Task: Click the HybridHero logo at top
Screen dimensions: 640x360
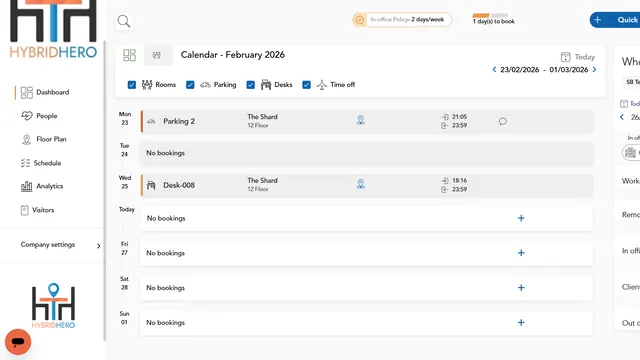Action: click(53, 29)
